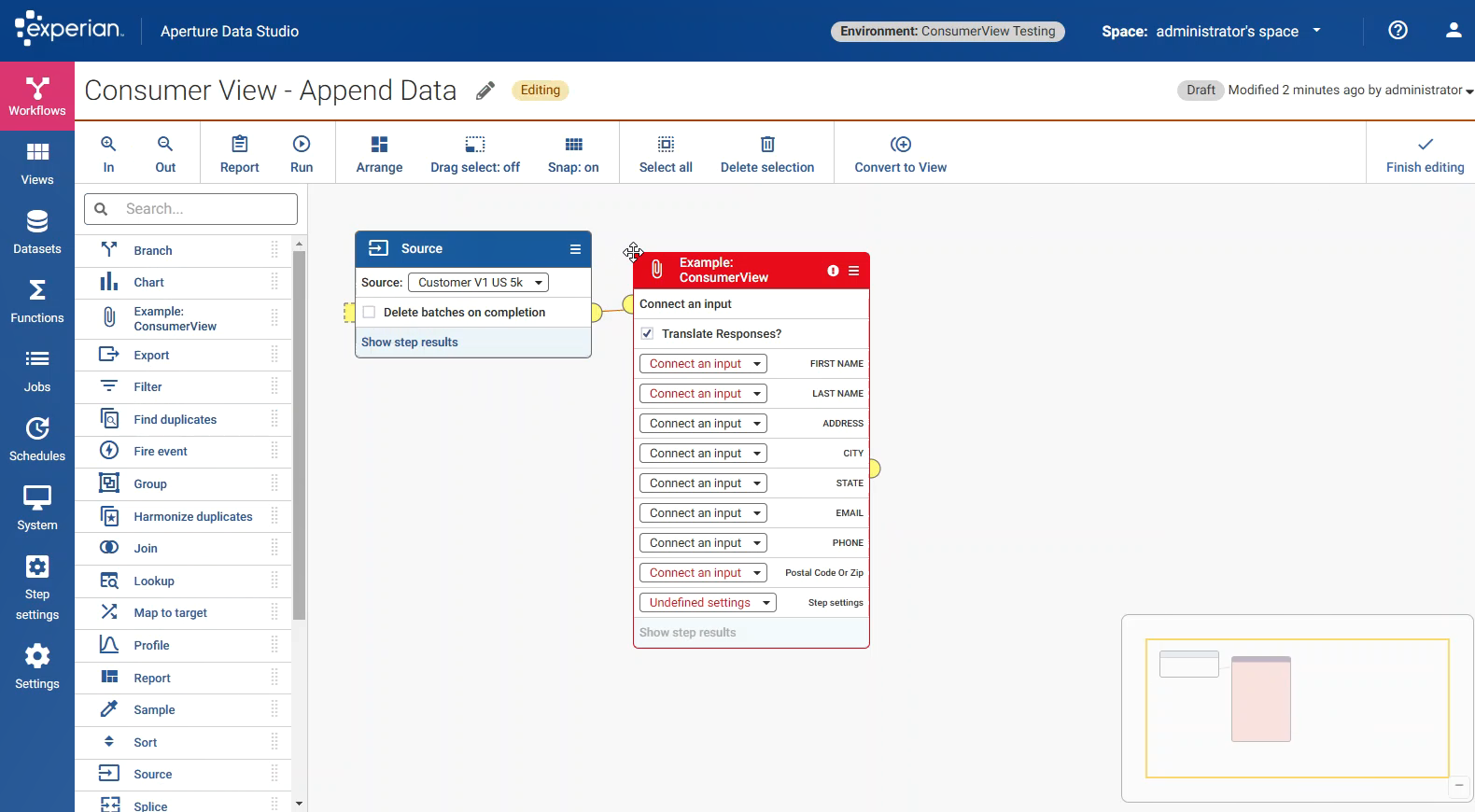Select the Fire event step

click(x=183, y=451)
